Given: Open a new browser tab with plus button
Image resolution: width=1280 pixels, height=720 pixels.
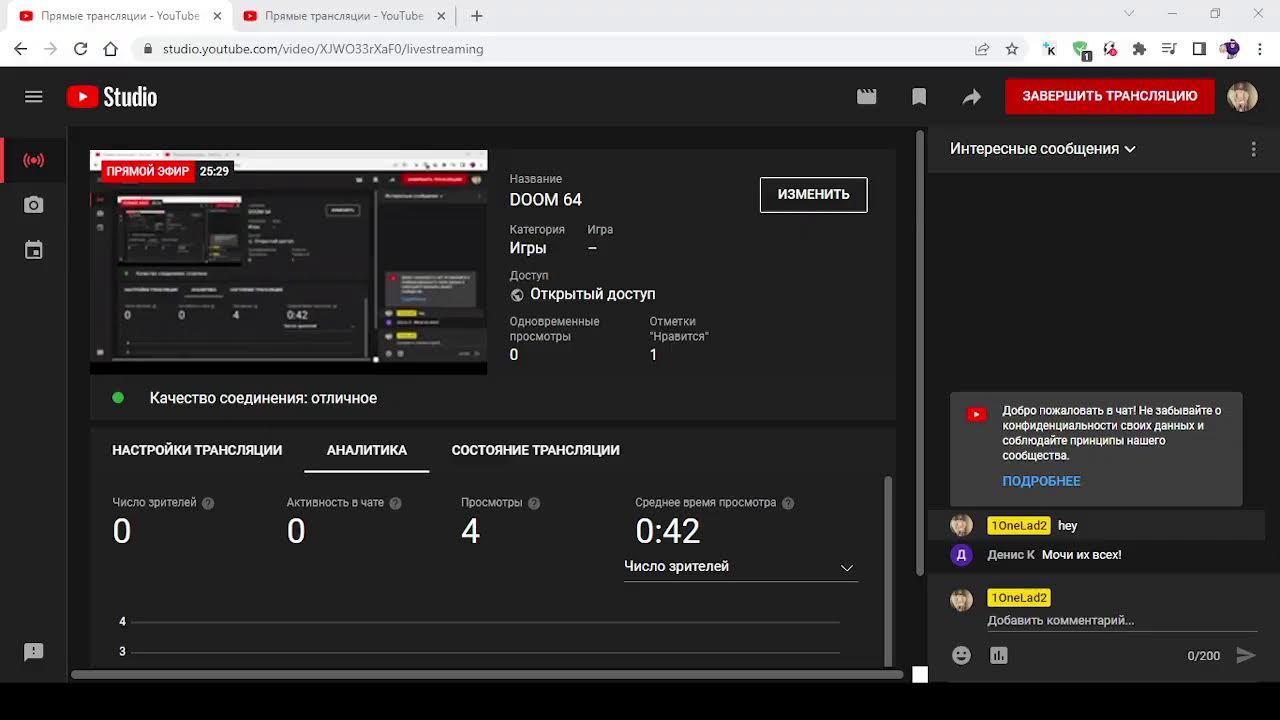Looking at the screenshot, I should (477, 16).
